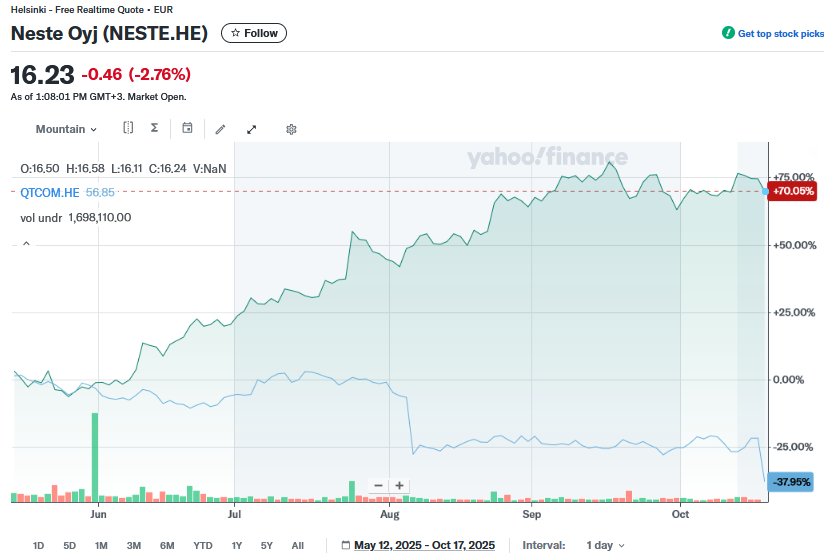Click the 0.00% y-axis label
This screenshot has height=560, width=830.
click(789, 380)
